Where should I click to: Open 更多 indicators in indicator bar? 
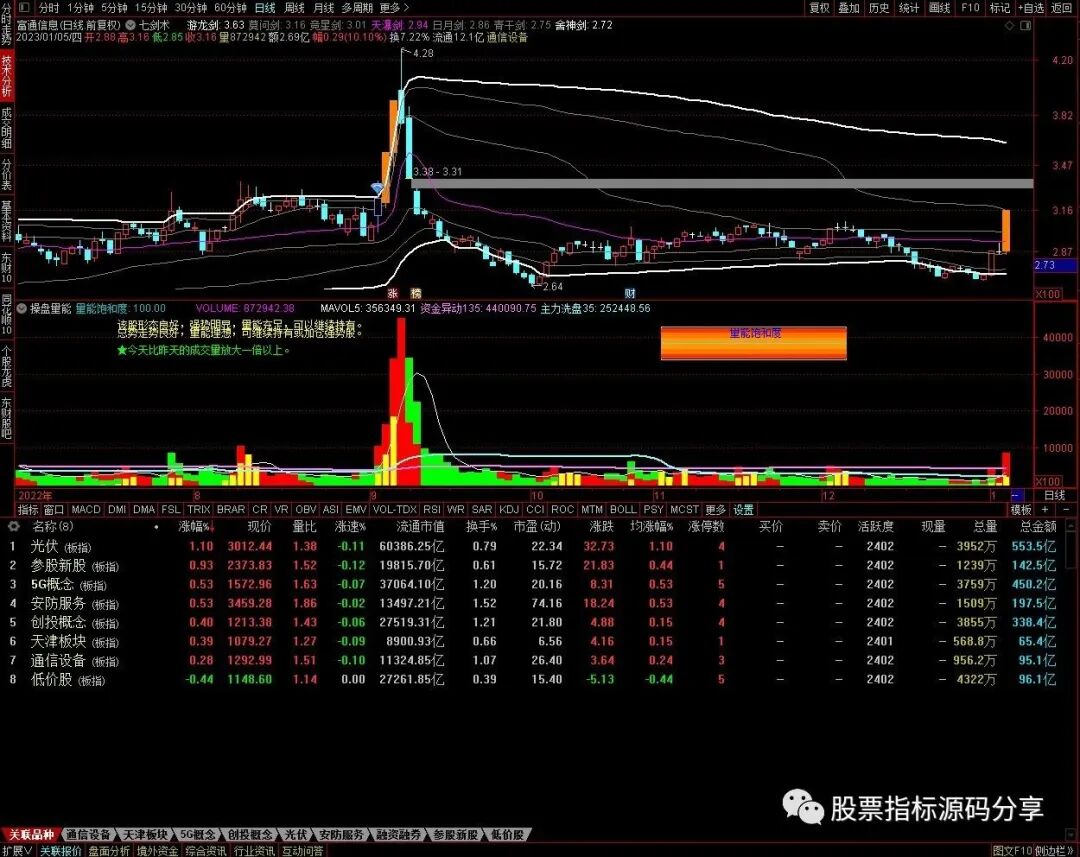click(x=716, y=510)
